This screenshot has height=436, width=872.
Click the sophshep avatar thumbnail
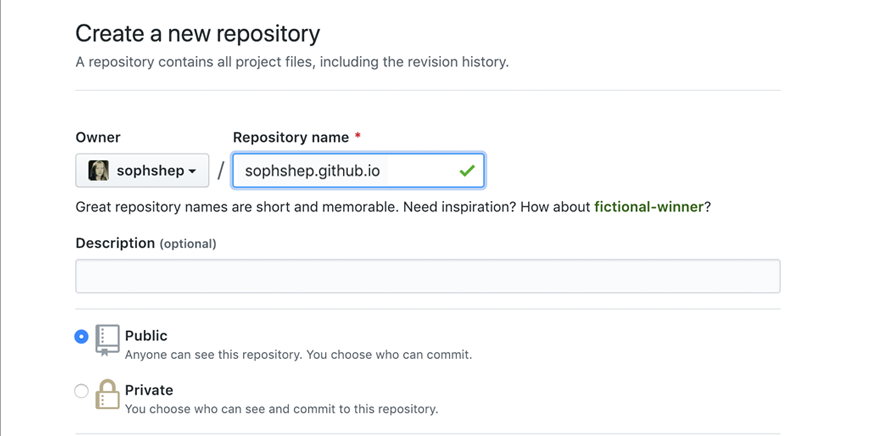[x=99, y=171]
